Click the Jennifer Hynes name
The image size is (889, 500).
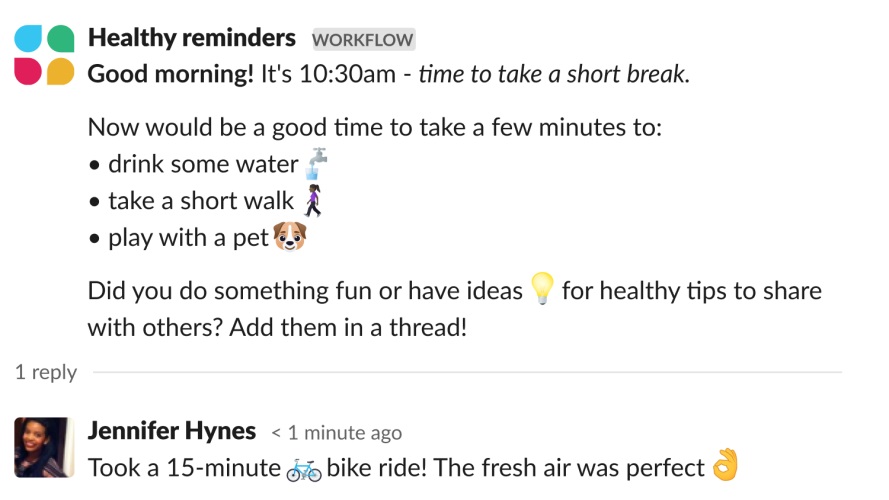pos(172,431)
